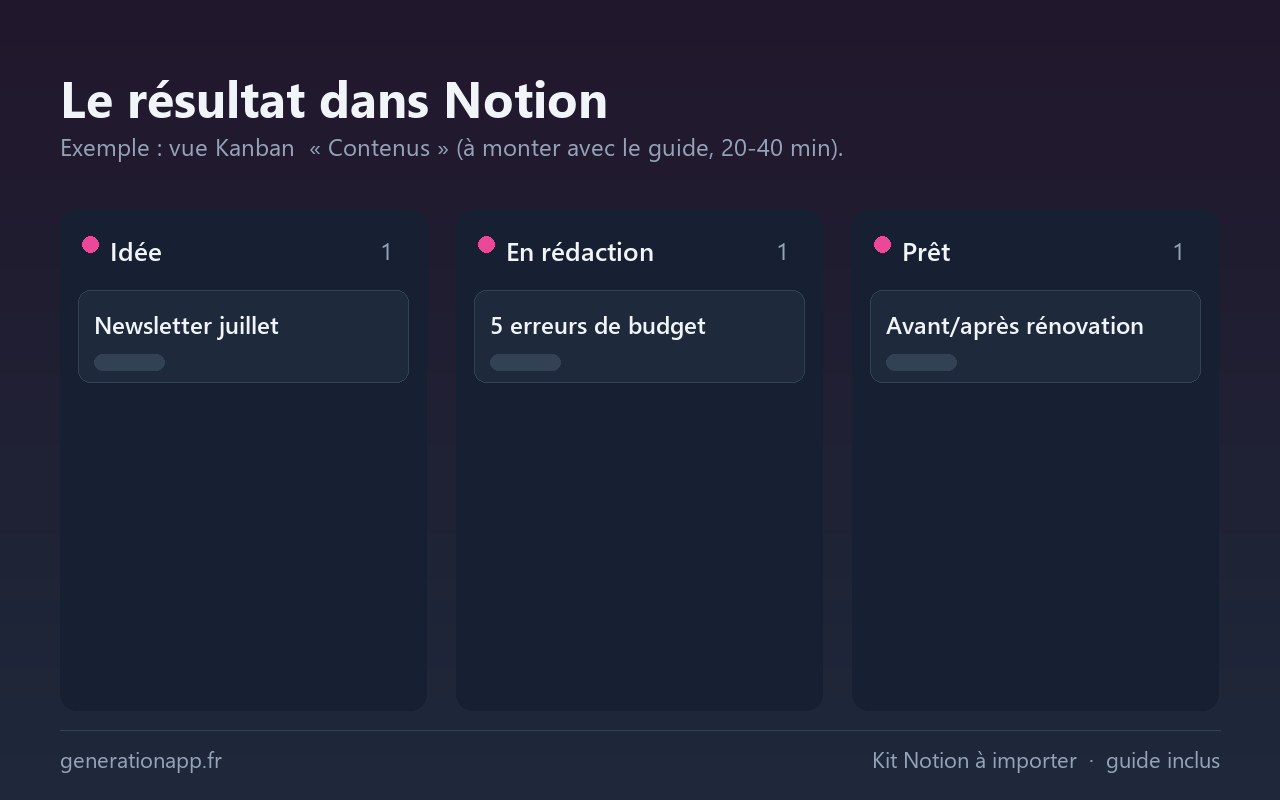Image resolution: width=1280 pixels, height=800 pixels.
Task: Click the pink dot beside Idée
Action: [x=90, y=244]
